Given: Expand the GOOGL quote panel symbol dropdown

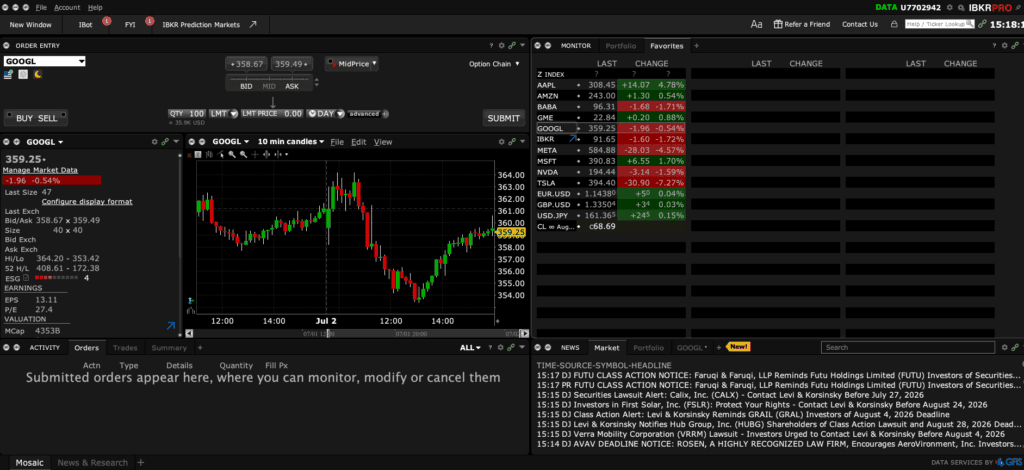Looking at the screenshot, I should click(61, 142).
